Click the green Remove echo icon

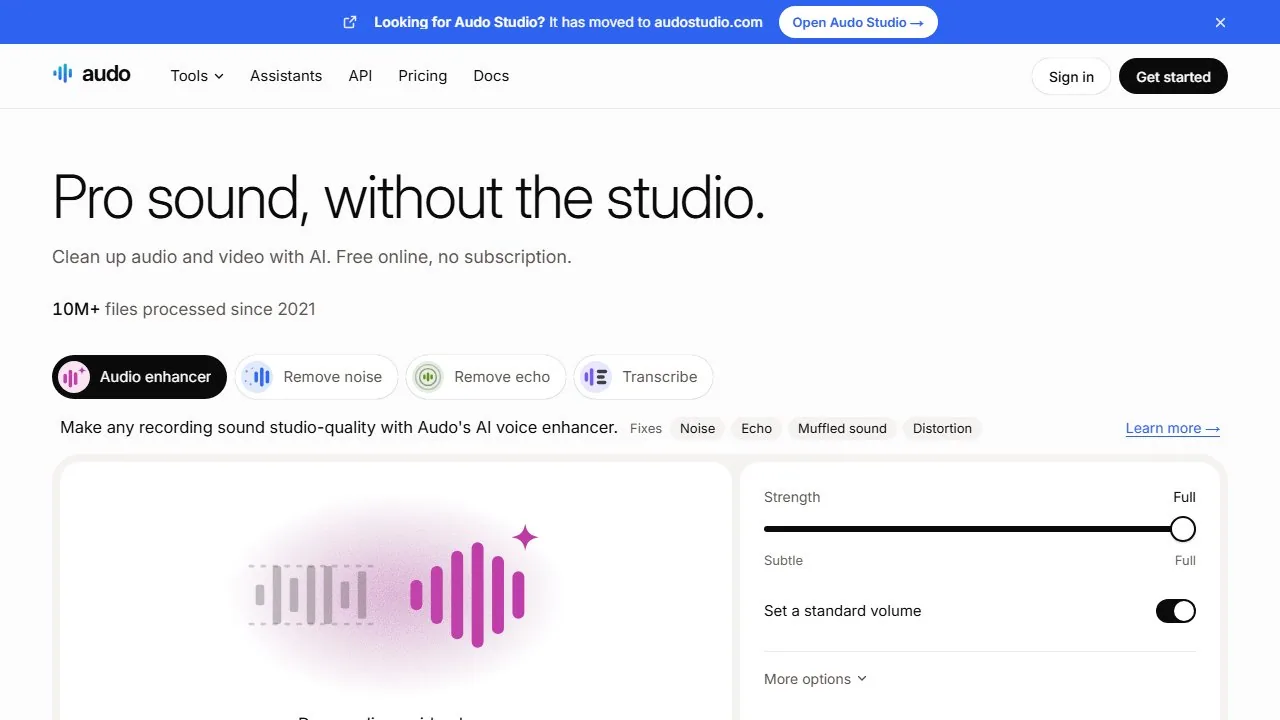point(428,377)
